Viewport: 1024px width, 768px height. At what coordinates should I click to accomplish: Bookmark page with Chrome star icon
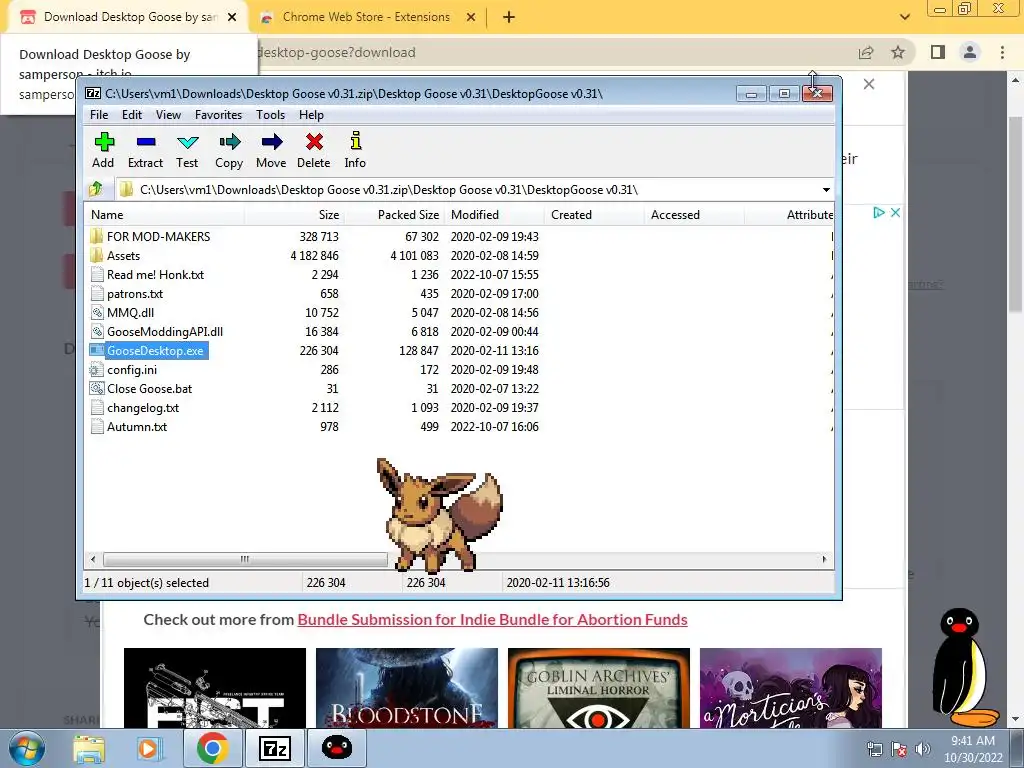[x=898, y=52]
